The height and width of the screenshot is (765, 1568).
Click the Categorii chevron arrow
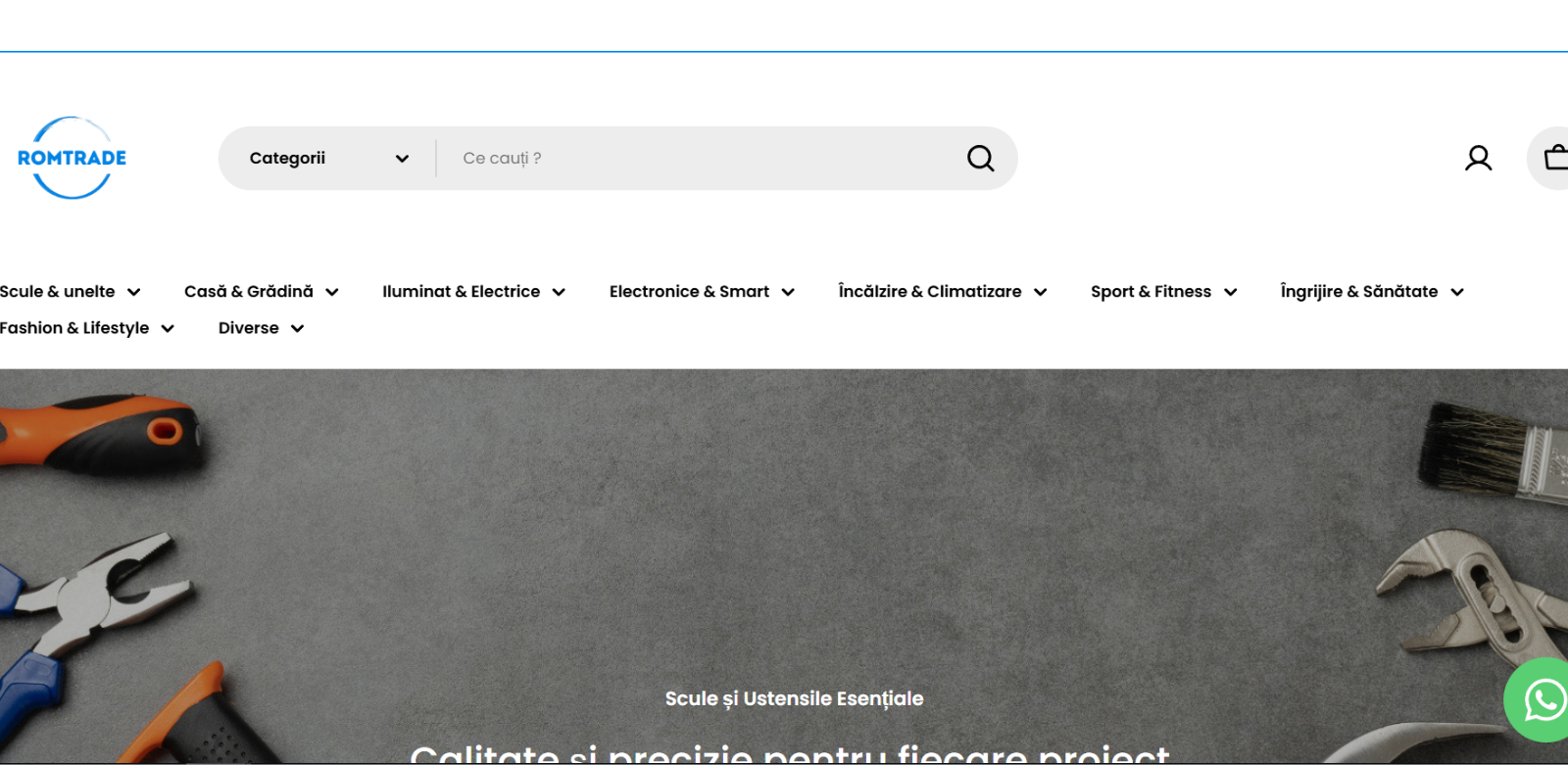click(402, 159)
